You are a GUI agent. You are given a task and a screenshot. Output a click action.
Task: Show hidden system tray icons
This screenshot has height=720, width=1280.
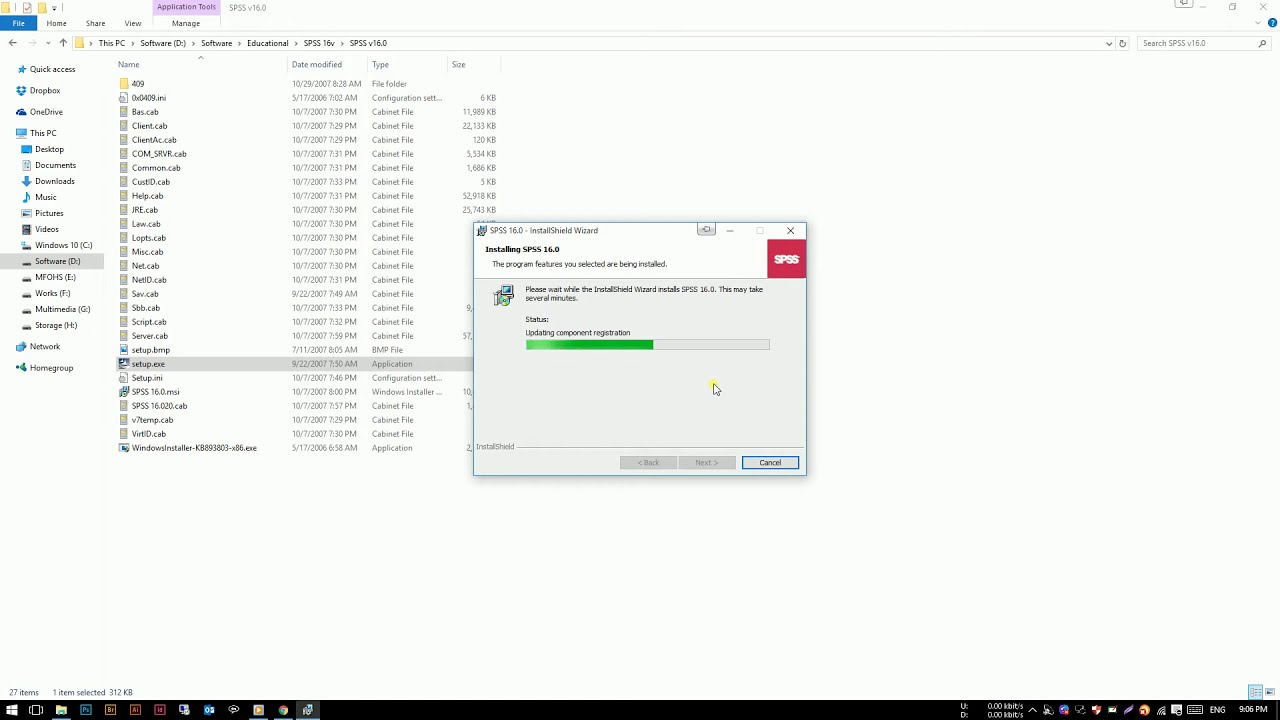point(1032,710)
